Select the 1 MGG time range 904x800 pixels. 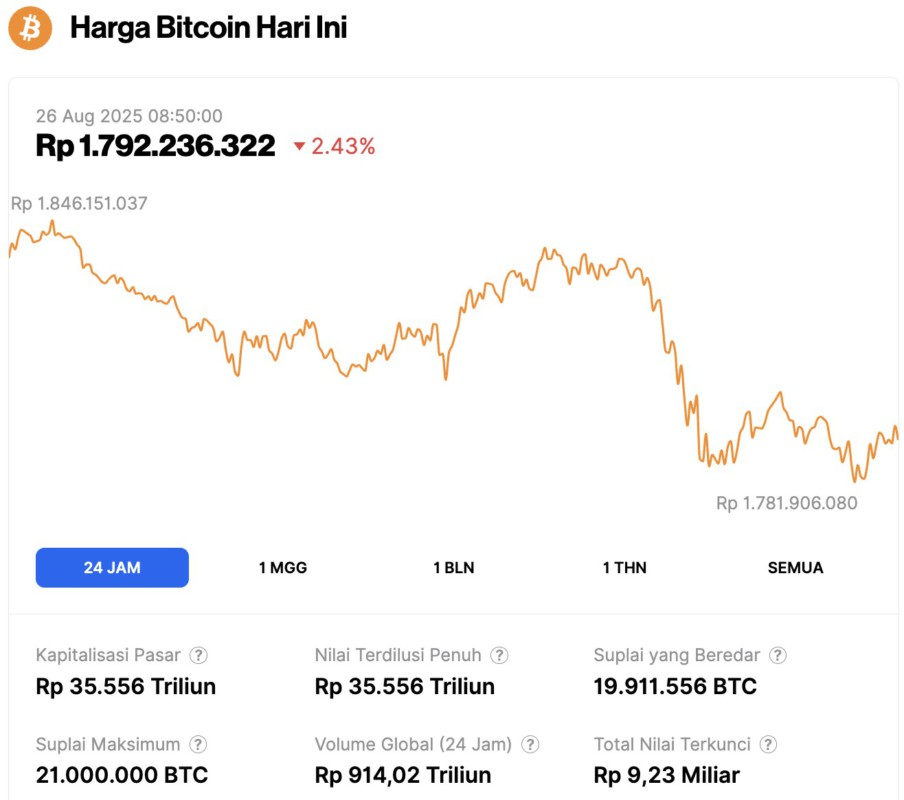point(282,567)
